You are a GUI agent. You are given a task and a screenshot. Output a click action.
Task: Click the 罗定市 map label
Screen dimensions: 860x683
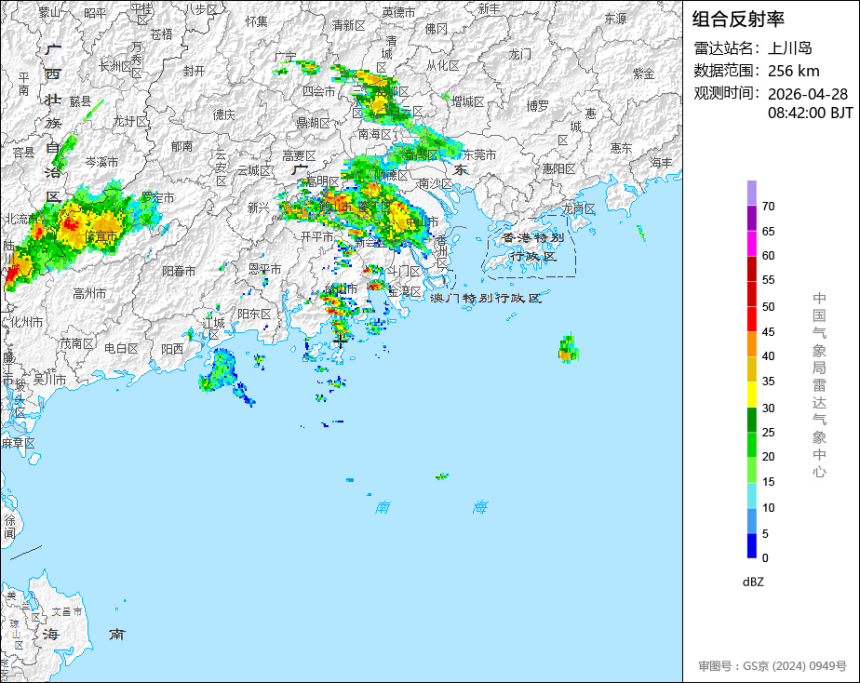pos(157,197)
